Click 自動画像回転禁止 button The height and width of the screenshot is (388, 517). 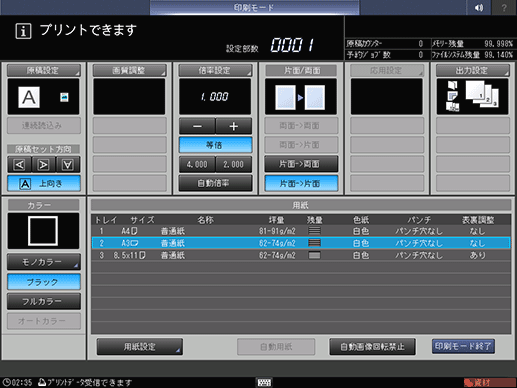[372, 347]
